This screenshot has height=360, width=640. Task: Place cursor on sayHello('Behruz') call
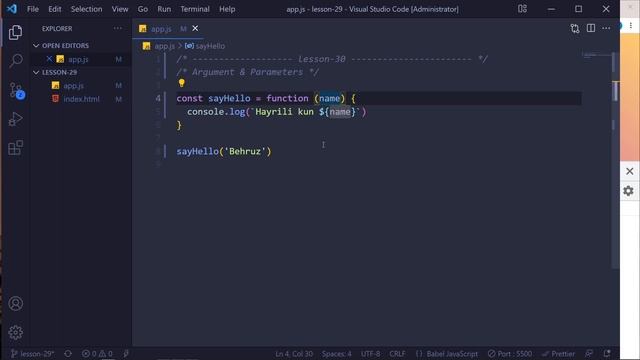[224, 151]
